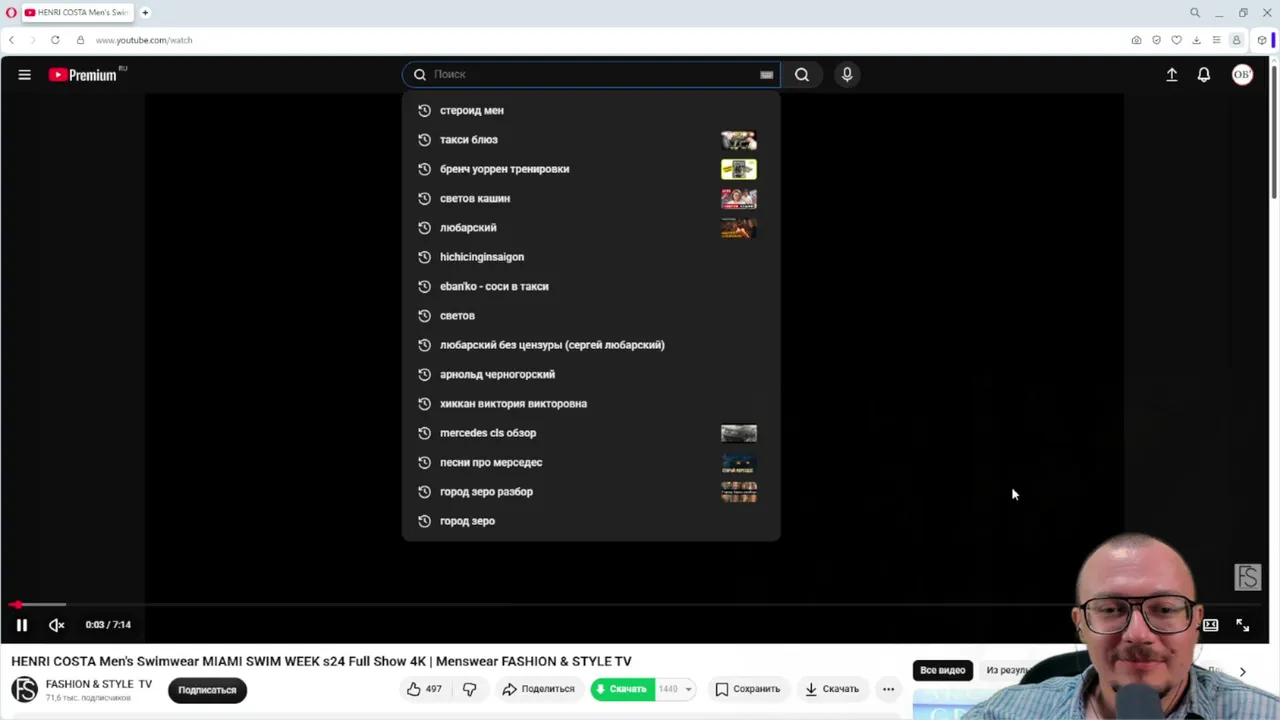Select "любарский без цензуры" suggestion
This screenshot has width=1280, height=720.
click(591, 345)
